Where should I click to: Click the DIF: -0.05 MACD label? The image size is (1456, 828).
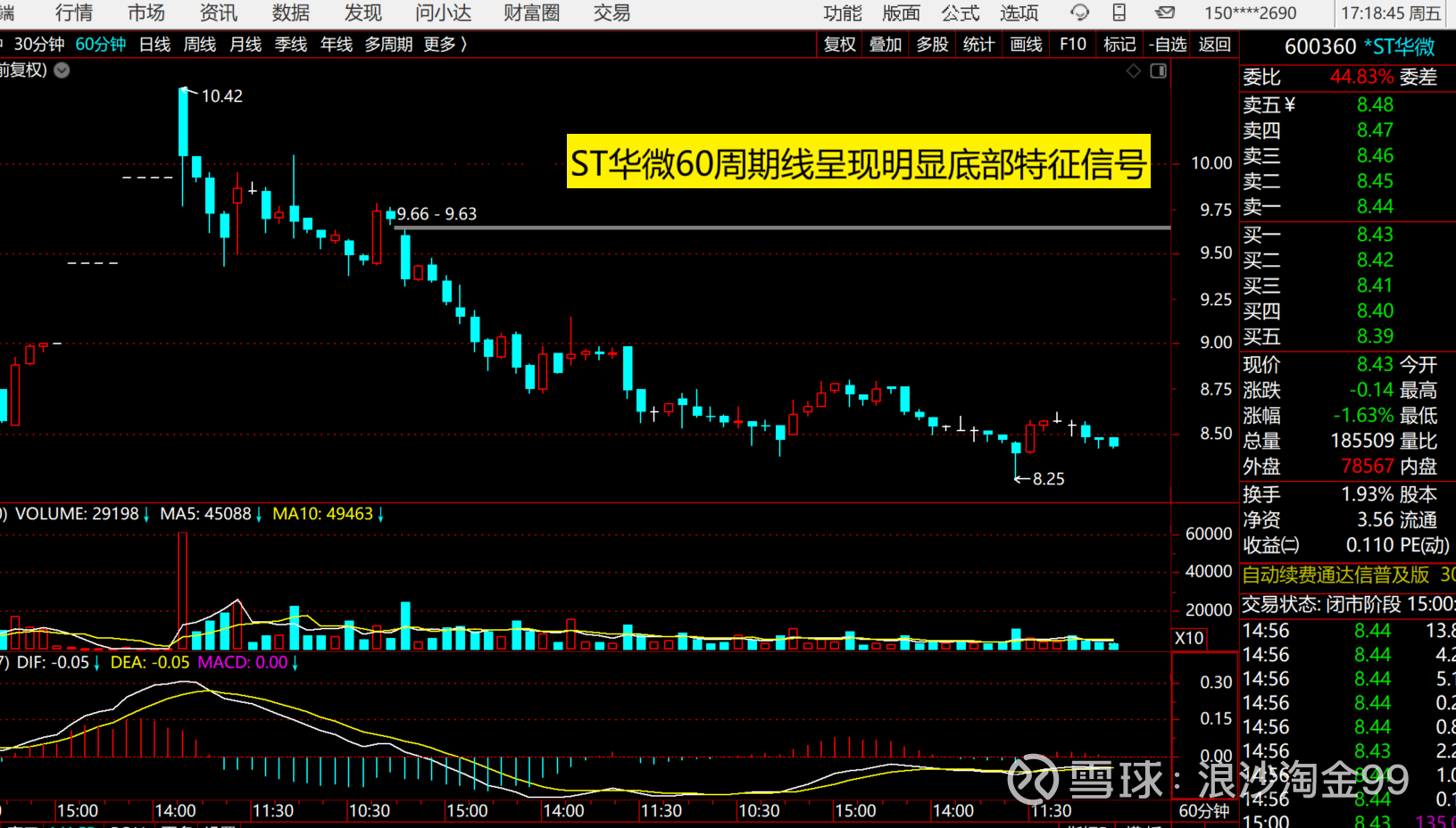coord(53,663)
